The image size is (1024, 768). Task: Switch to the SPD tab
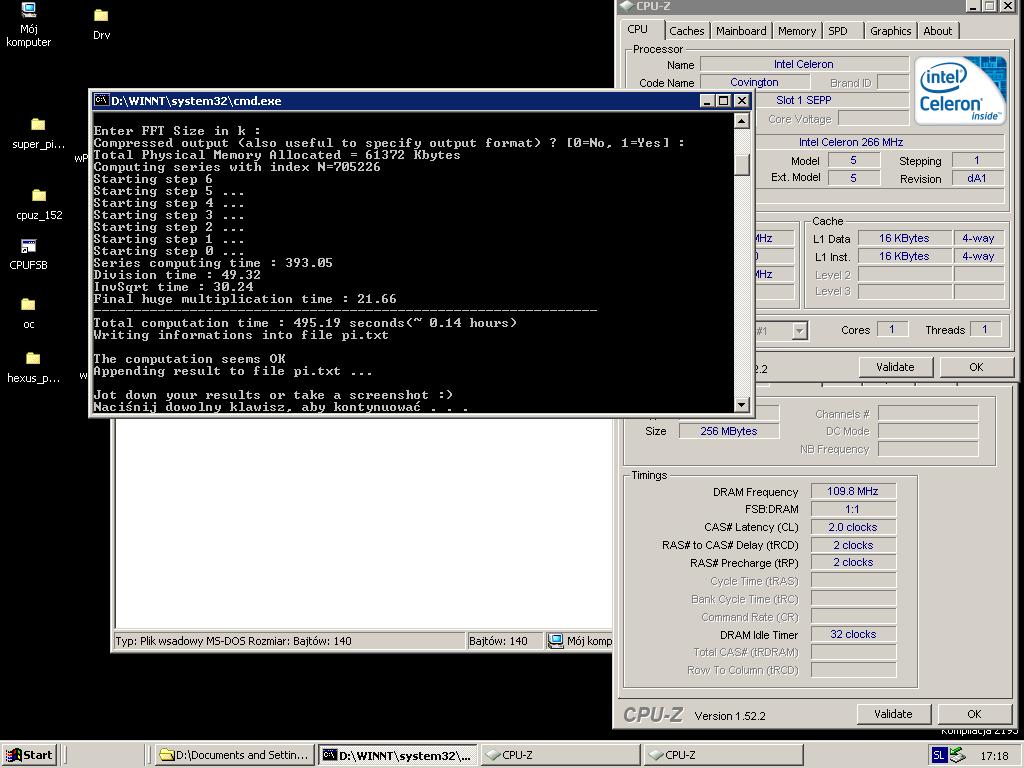(x=837, y=31)
